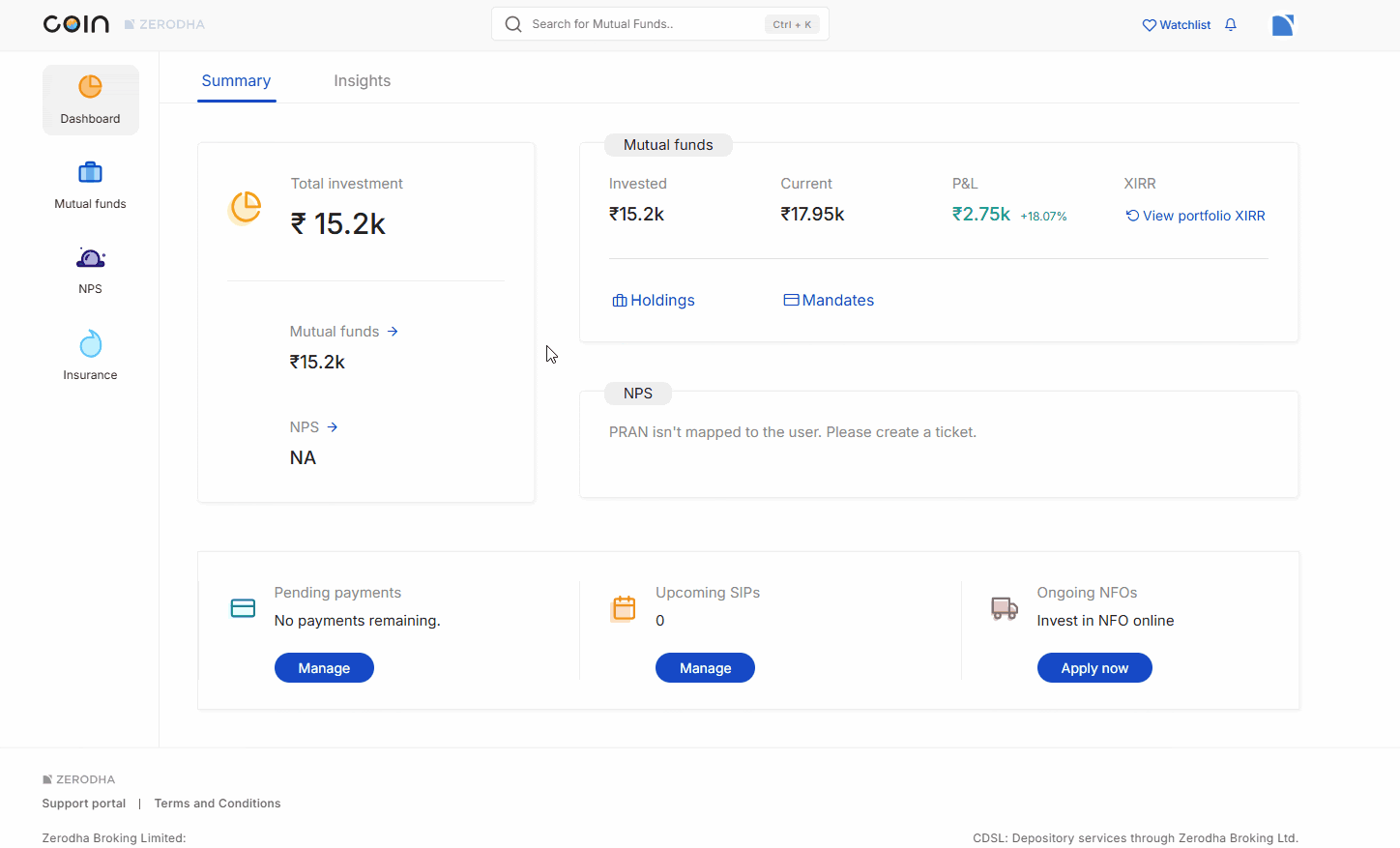Screen dimensions: 1400x848
Task: Click the Coin logo
Action: pos(76,24)
